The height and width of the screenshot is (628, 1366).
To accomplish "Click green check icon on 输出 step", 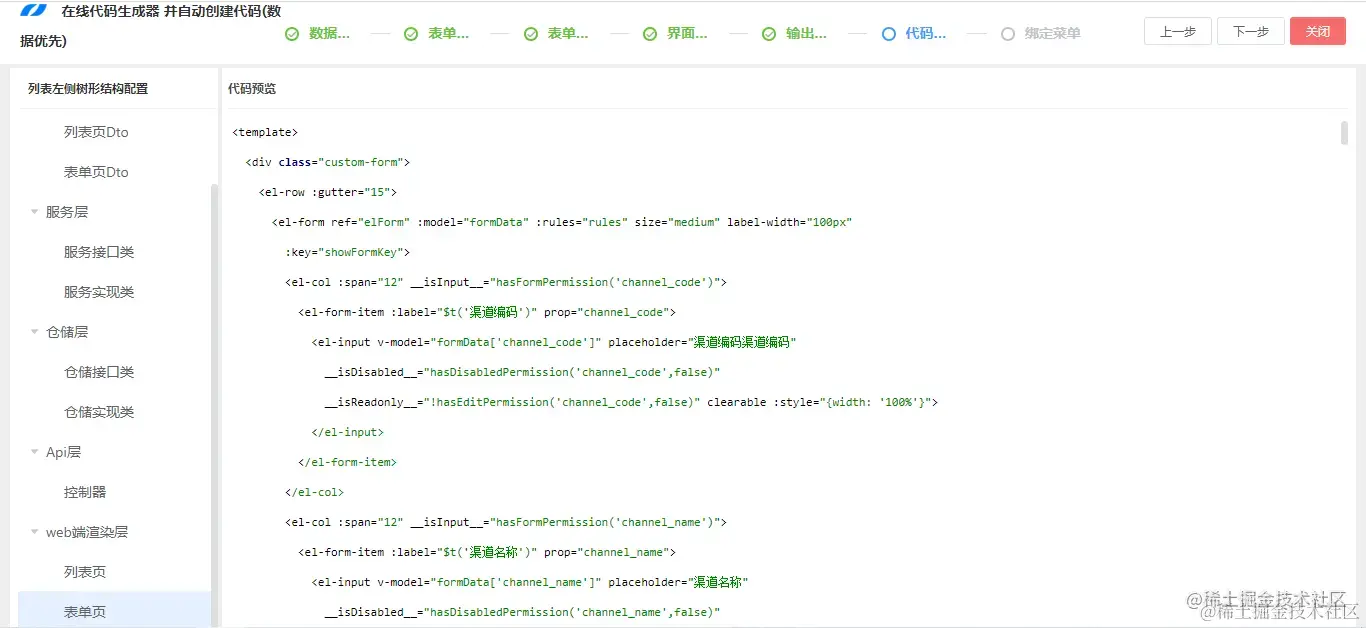I will click(769, 33).
